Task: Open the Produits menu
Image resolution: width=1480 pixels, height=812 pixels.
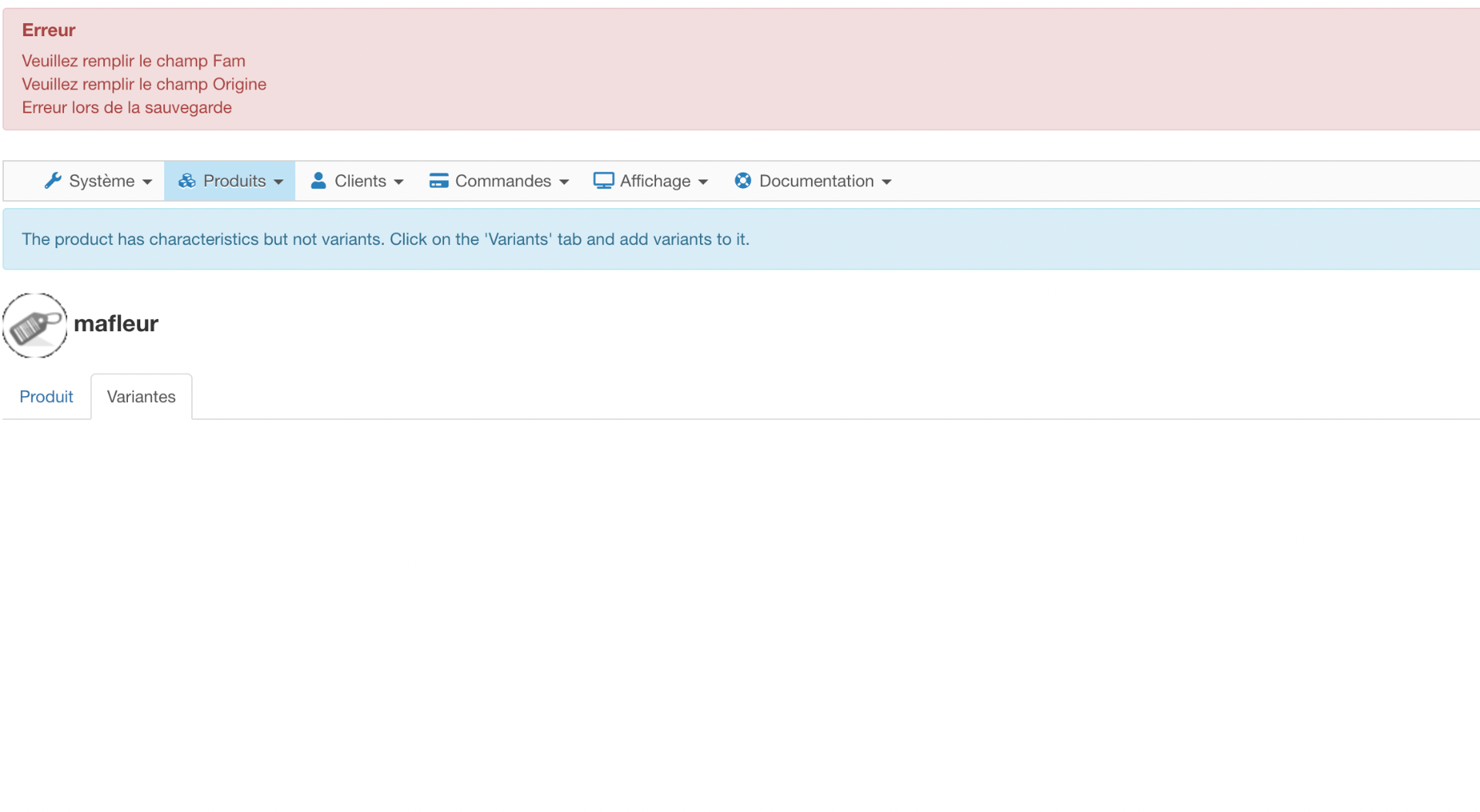Action: pyautogui.click(x=230, y=181)
